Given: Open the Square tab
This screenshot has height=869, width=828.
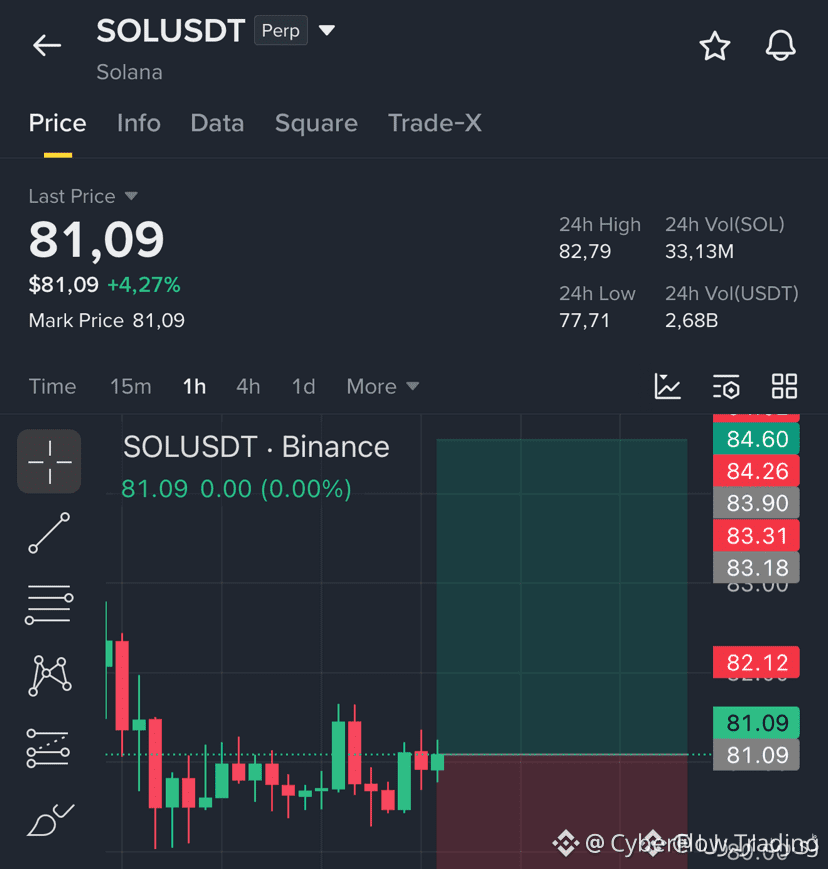Looking at the screenshot, I should 316,123.
